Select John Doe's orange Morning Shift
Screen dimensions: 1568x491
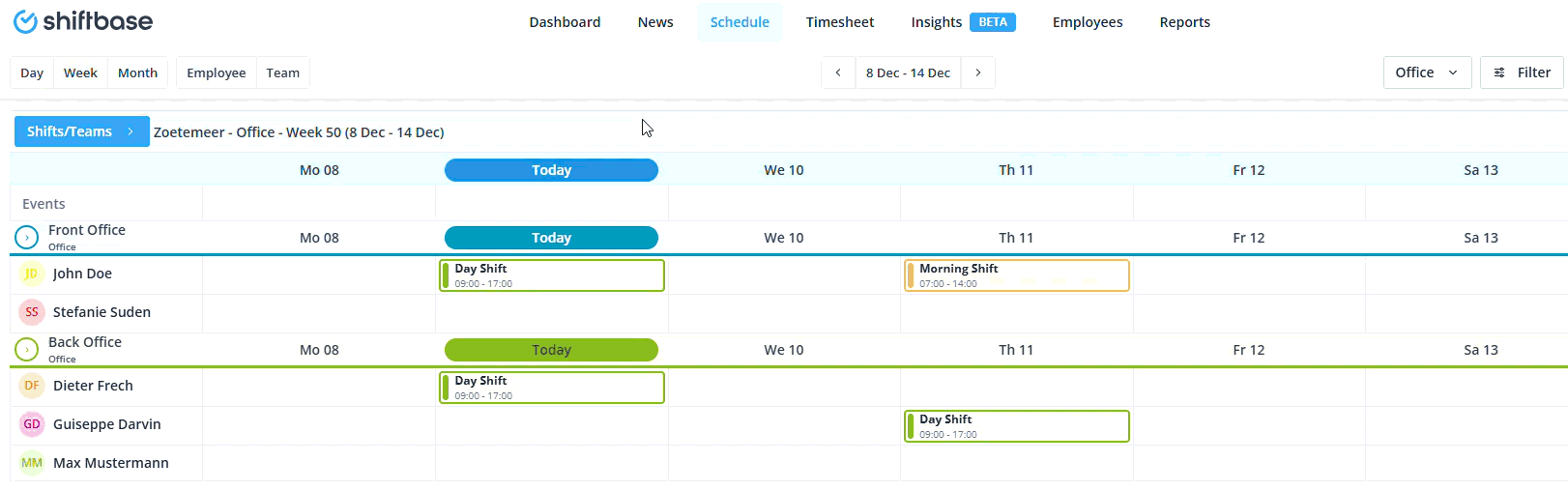(1017, 275)
